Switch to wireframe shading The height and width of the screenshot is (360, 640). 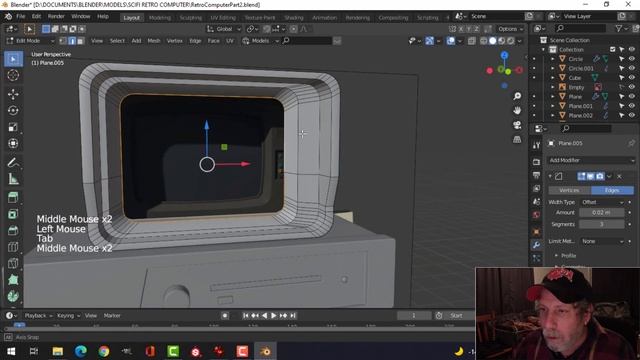click(484, 41)
